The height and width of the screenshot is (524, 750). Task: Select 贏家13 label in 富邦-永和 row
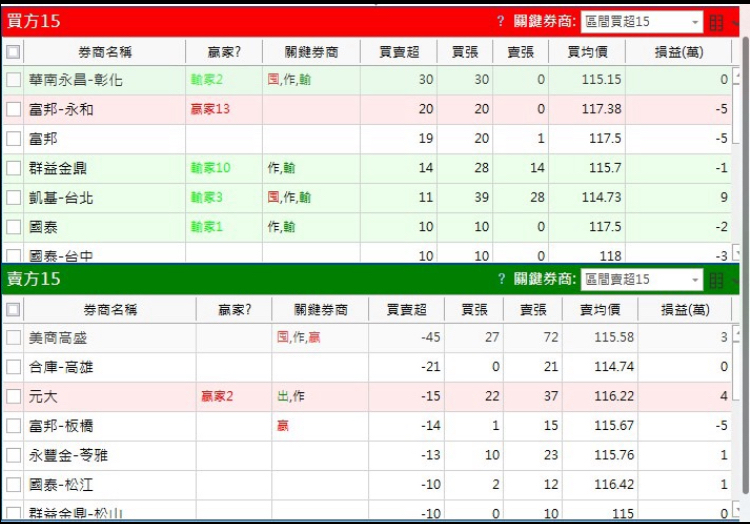tap(210, 109)
